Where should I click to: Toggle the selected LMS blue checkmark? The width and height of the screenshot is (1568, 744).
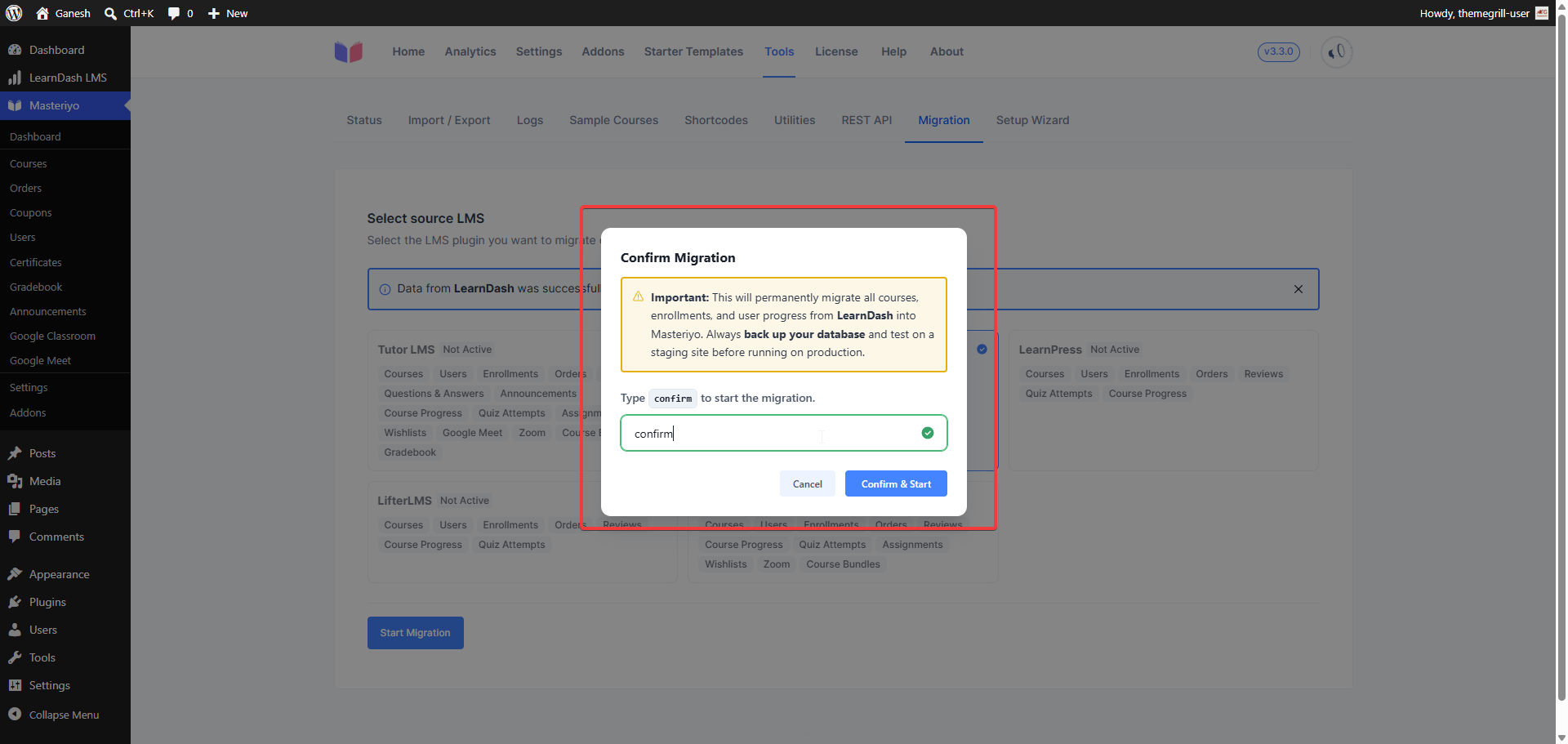[982, 349]
